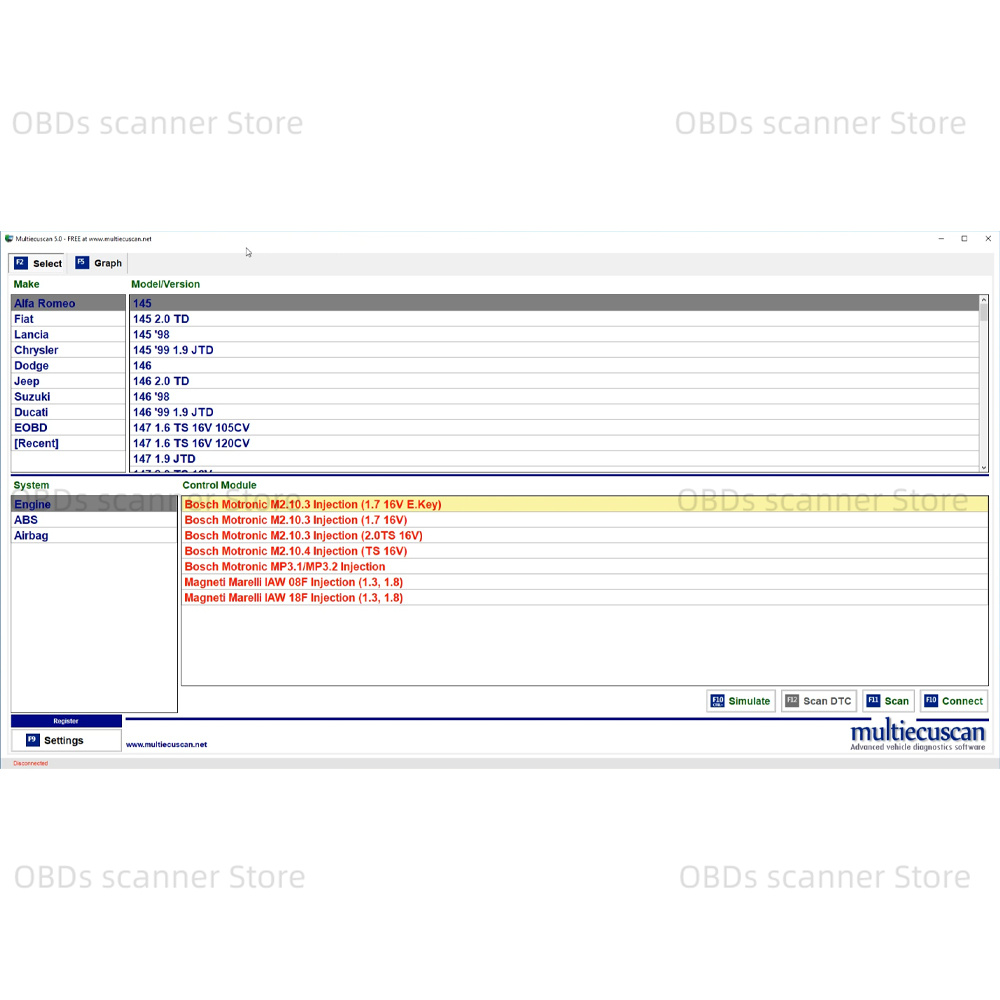This screenshot has height=1000, width=1000.
Task: Select model 146 '98
Action: (x=554, y=397)
